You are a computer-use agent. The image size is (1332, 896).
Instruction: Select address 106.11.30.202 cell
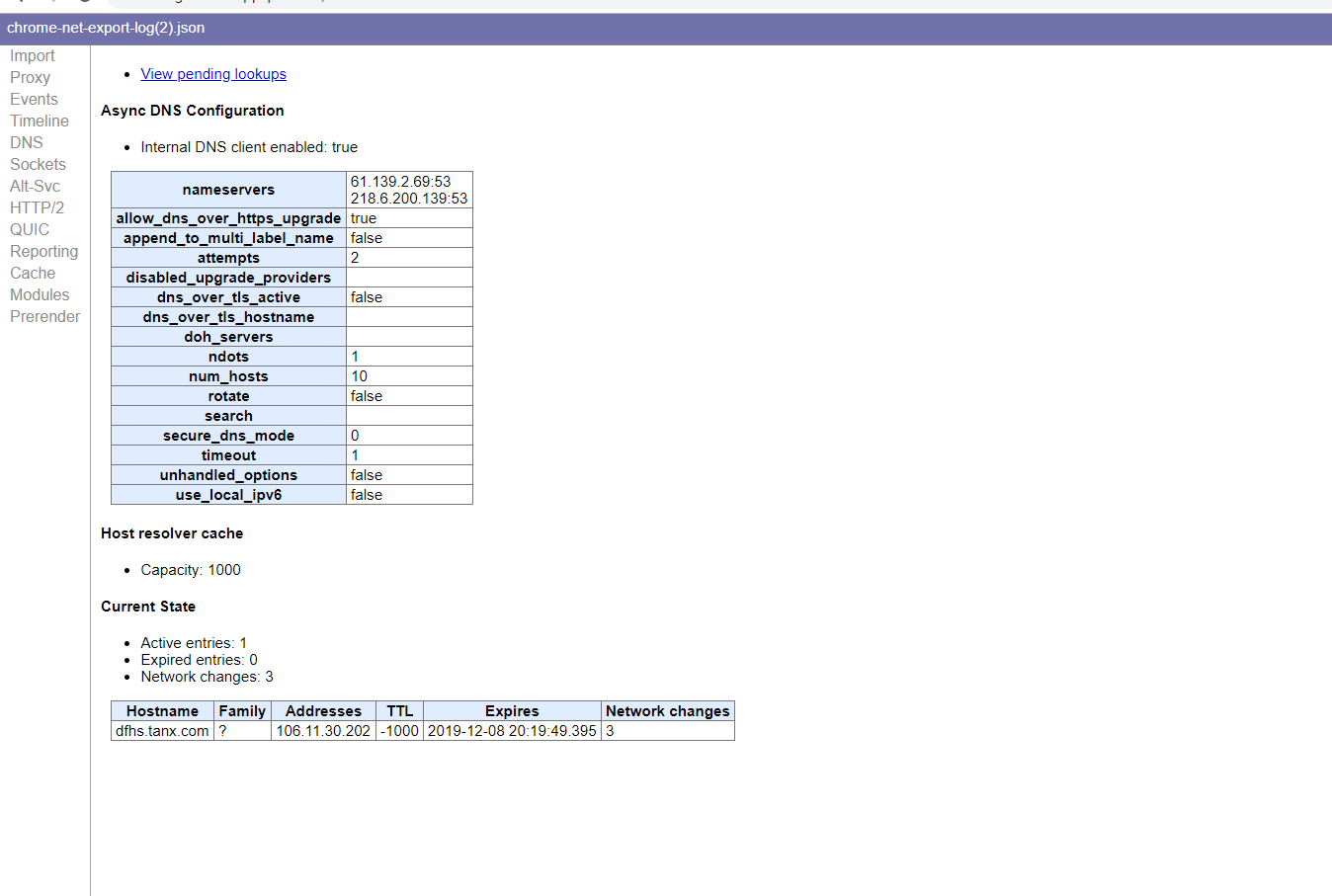(x=323, y=731)
